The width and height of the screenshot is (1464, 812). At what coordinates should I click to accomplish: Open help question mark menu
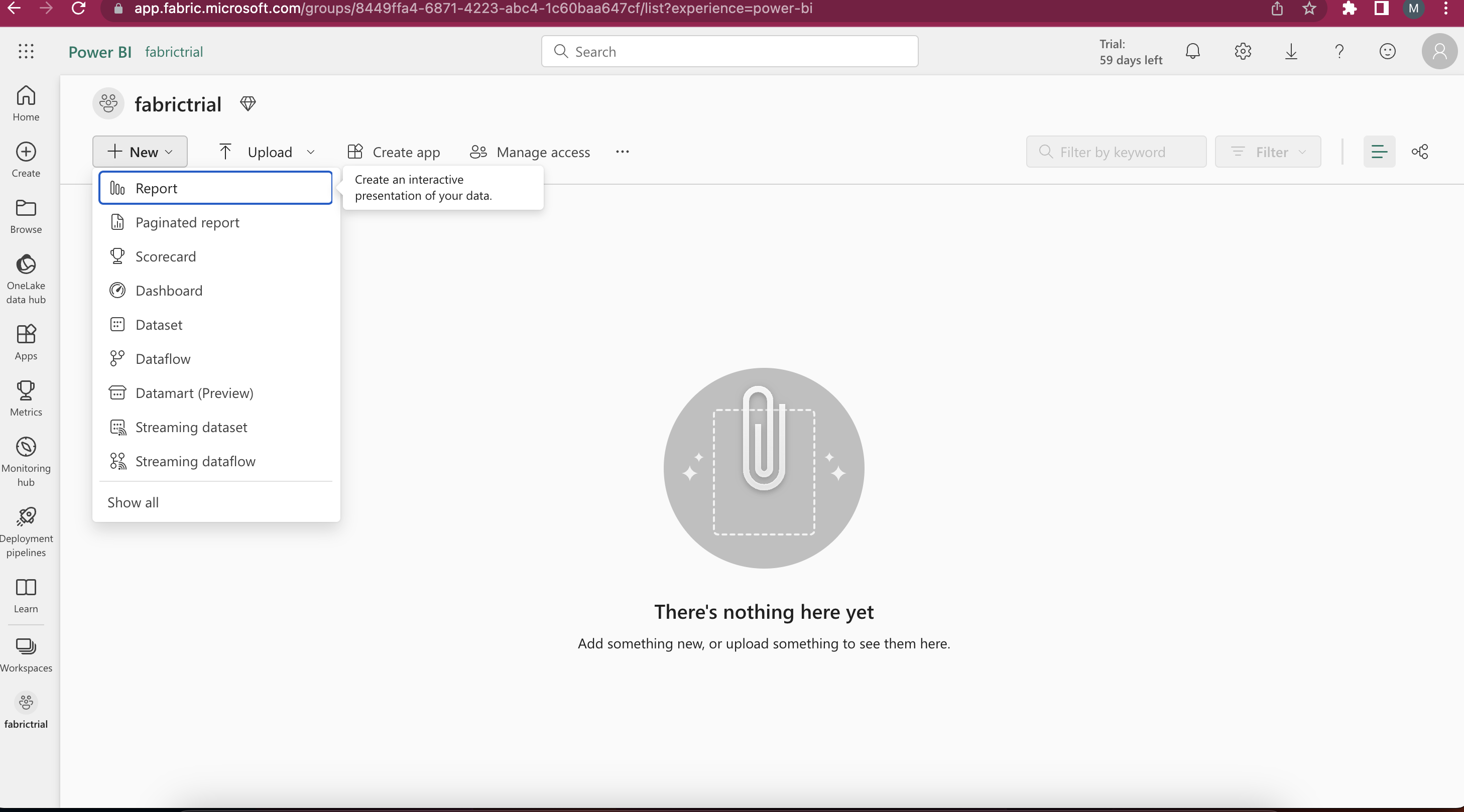[1339, 52]
